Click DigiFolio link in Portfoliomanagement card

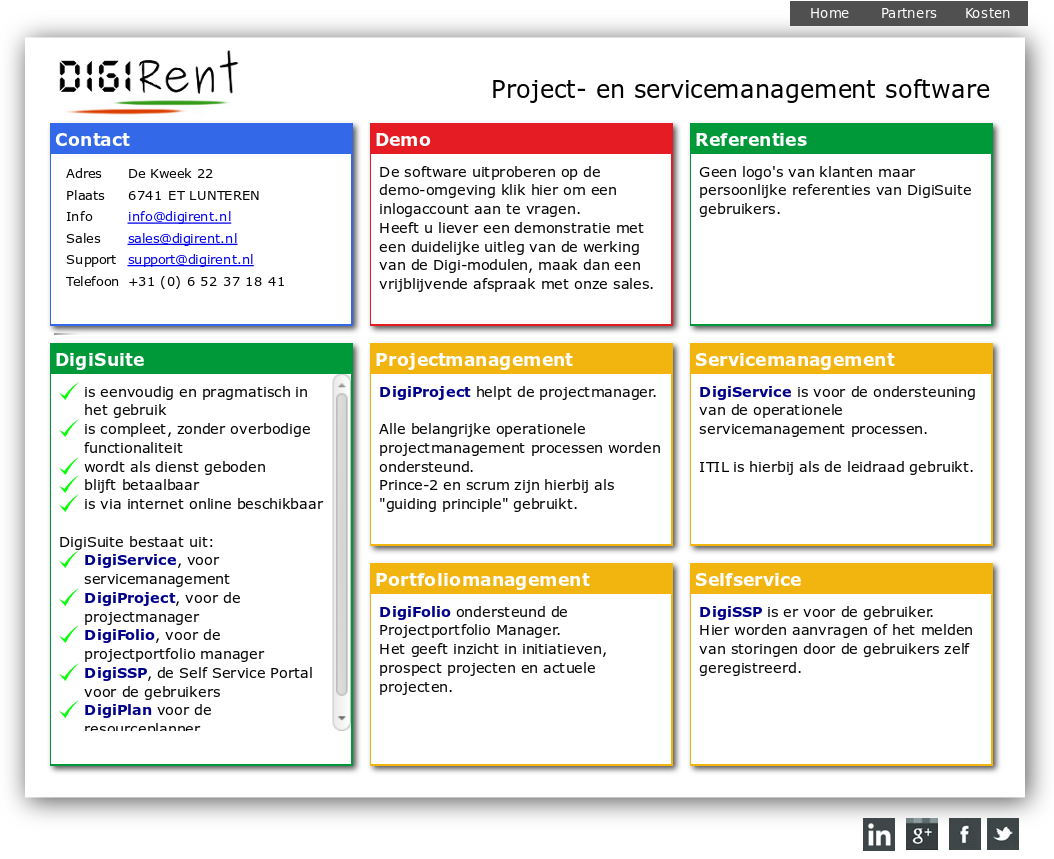coord(415,612)
